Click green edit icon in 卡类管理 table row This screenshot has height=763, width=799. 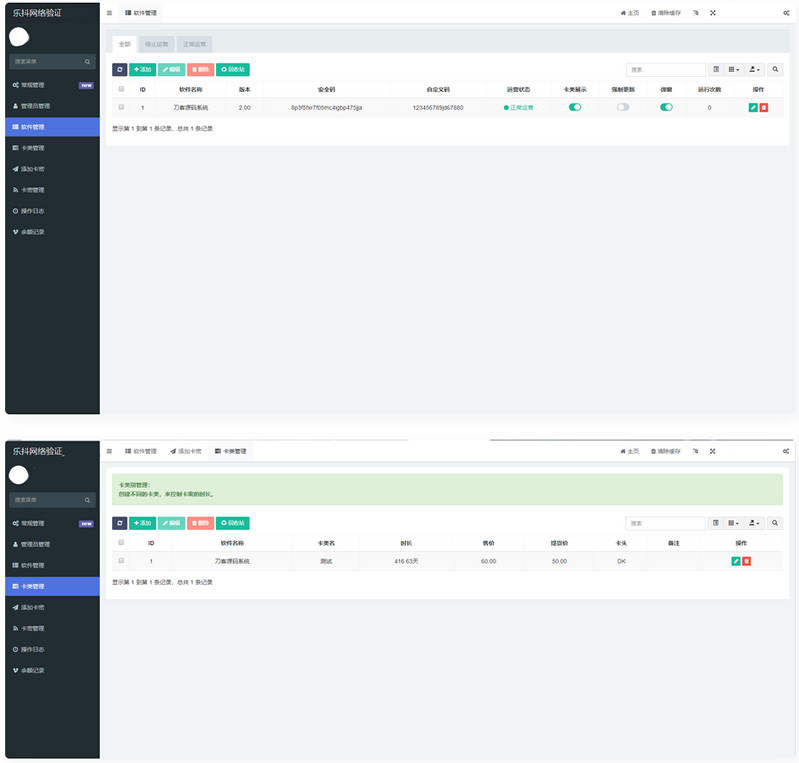(x=735, y=561)
